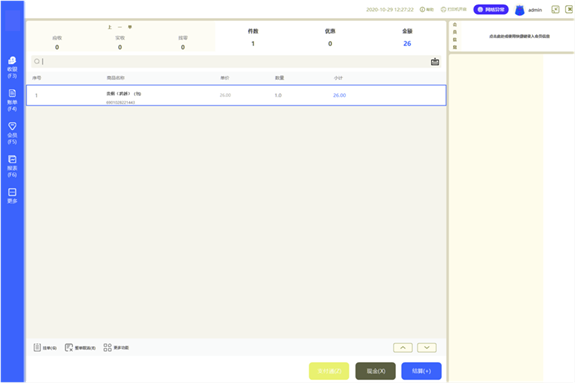Image resolution: width=575 pixels, height=383 pixels.
Task: Select the first product row priced 26.00
Action: [236, 95]
